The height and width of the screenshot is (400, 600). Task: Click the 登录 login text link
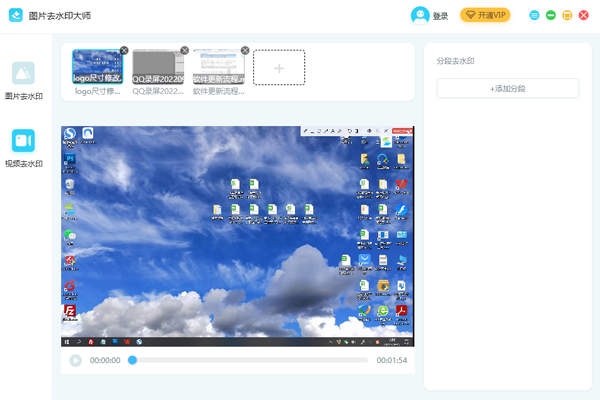[x=441, y=16]
